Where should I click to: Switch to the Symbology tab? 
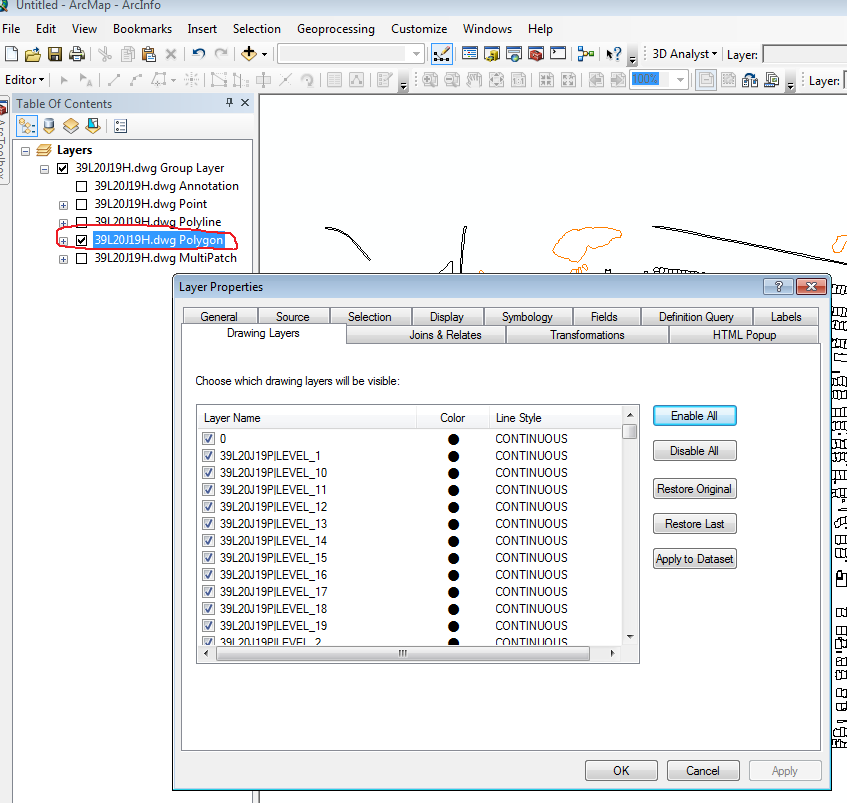(x=527, y=317)
